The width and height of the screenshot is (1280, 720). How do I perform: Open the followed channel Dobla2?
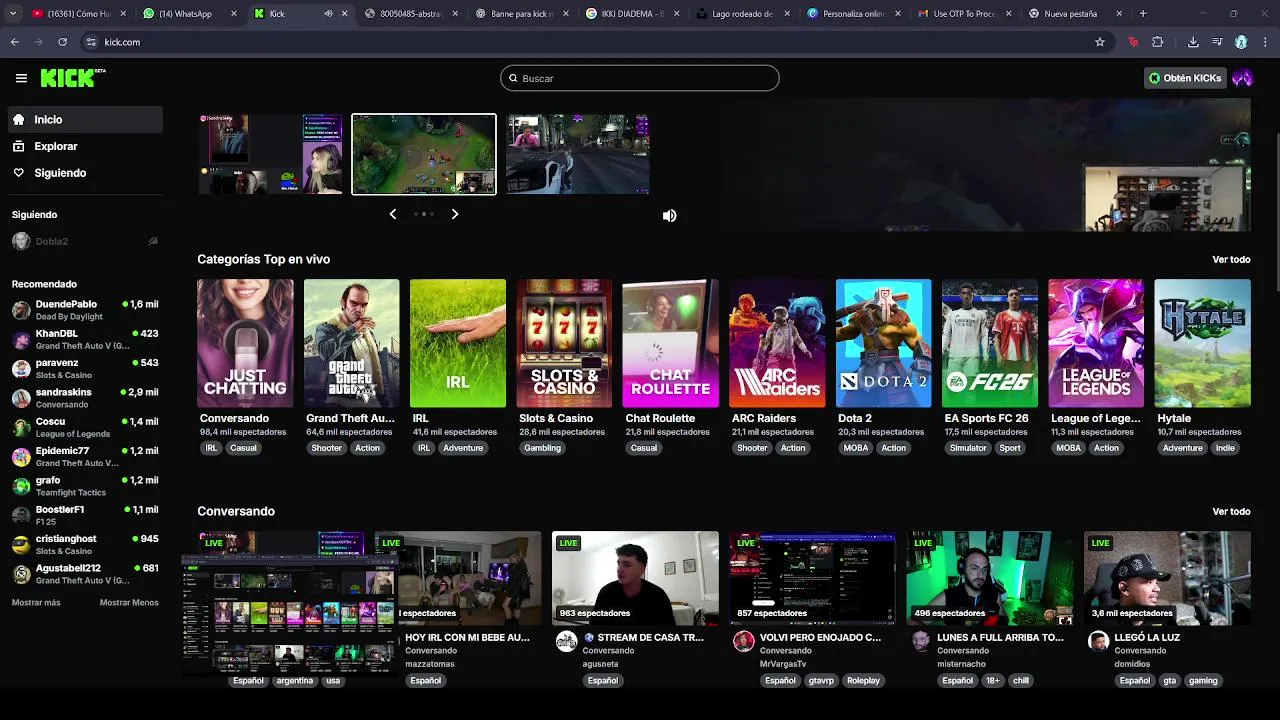point(85,241)
